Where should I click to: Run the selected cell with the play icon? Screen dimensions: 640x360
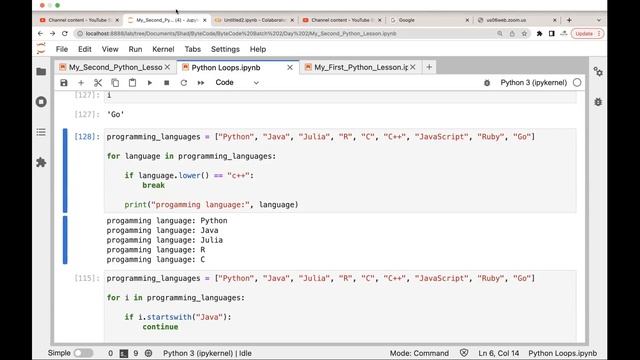pos(150,83)
